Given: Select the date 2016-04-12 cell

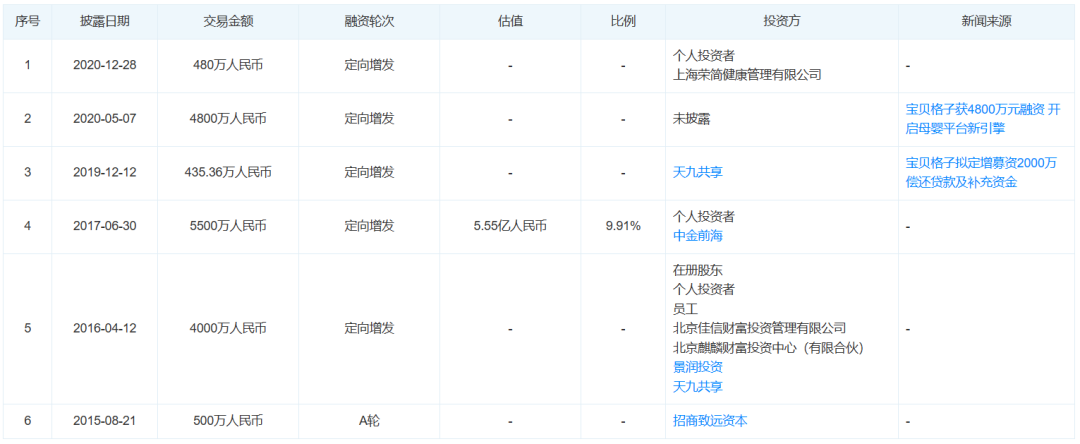Looking at the screenshot, I should click(x=105, y=328).
